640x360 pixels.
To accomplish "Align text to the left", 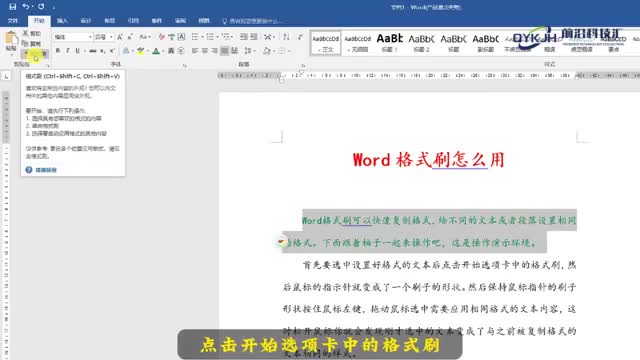I will coord(195,51).
